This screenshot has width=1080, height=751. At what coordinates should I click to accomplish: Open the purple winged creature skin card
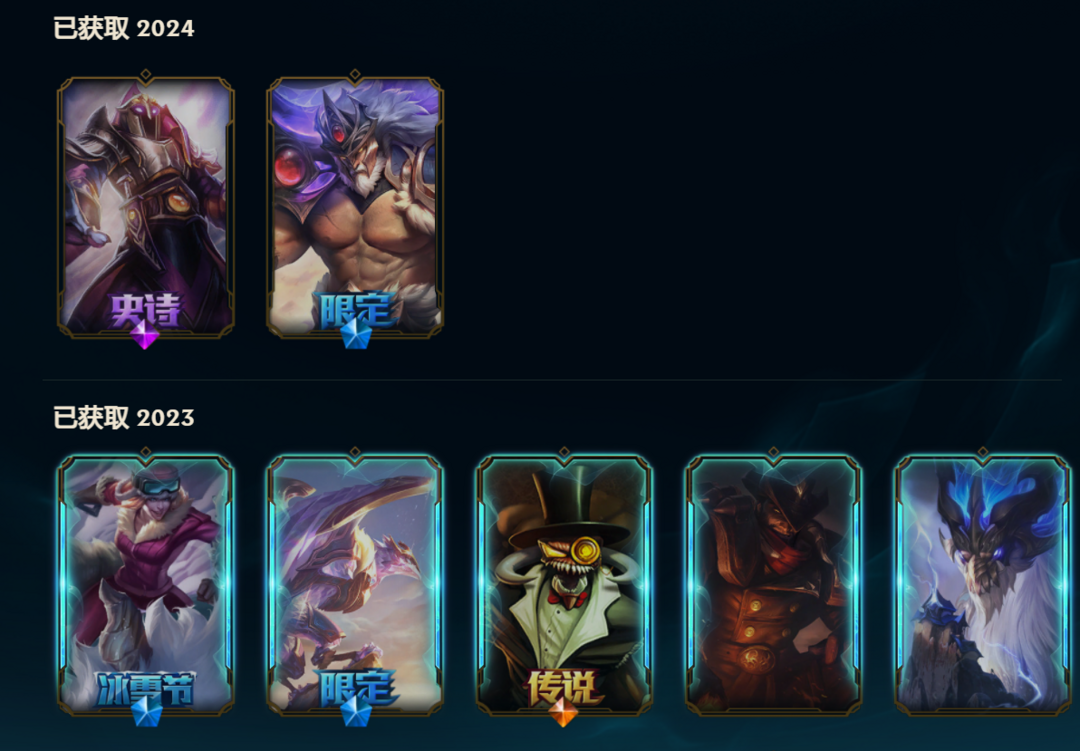[355, 584]
